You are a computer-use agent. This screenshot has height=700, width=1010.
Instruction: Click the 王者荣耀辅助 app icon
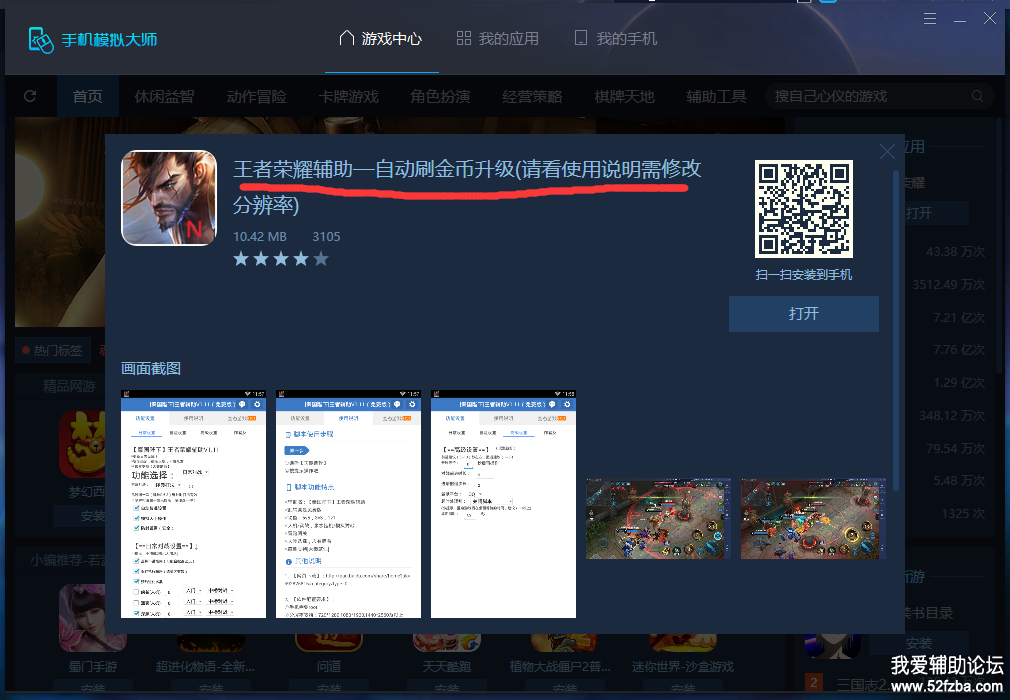coord(169,198)
